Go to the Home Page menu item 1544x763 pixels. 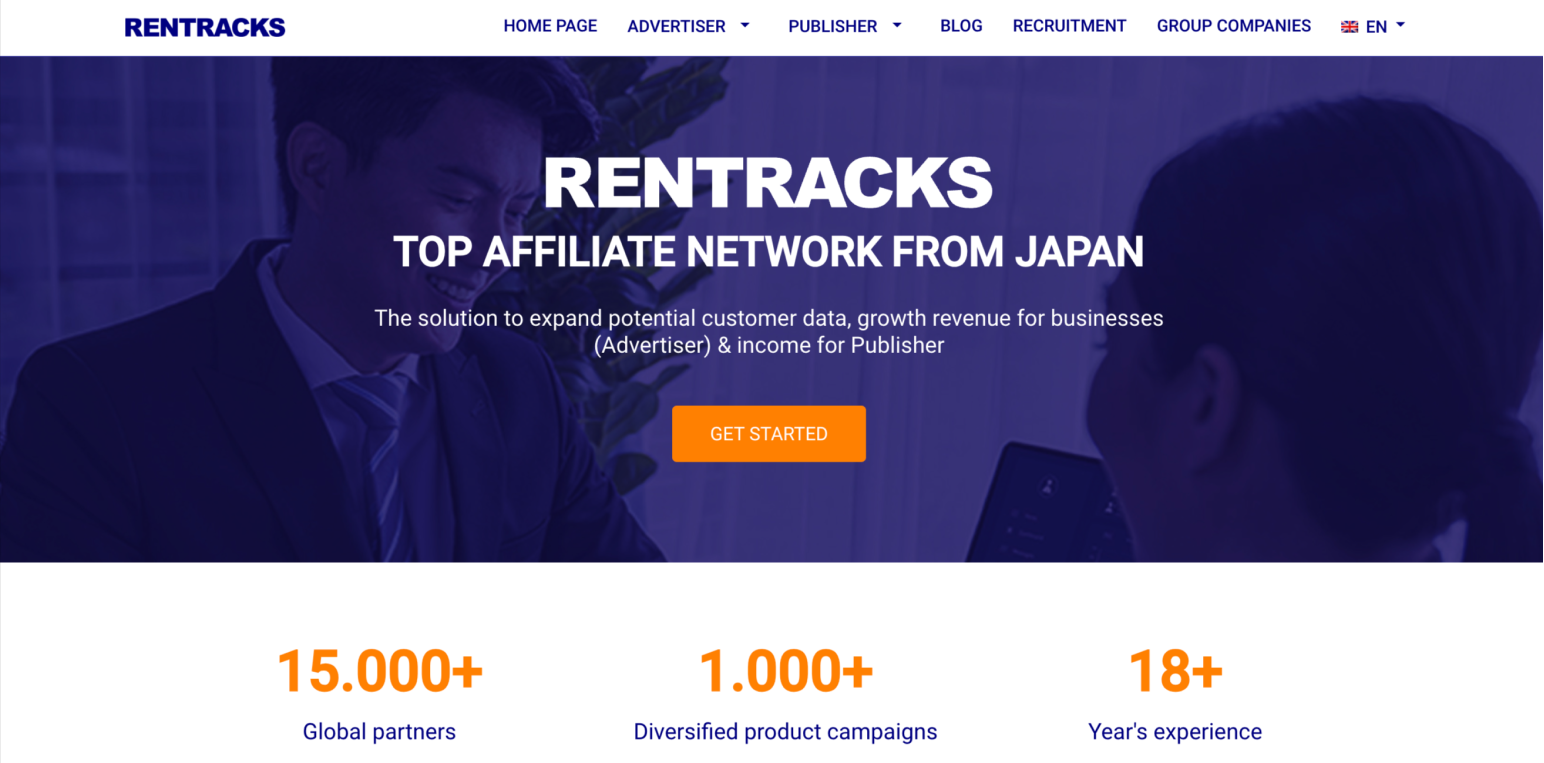coord(550,26)
